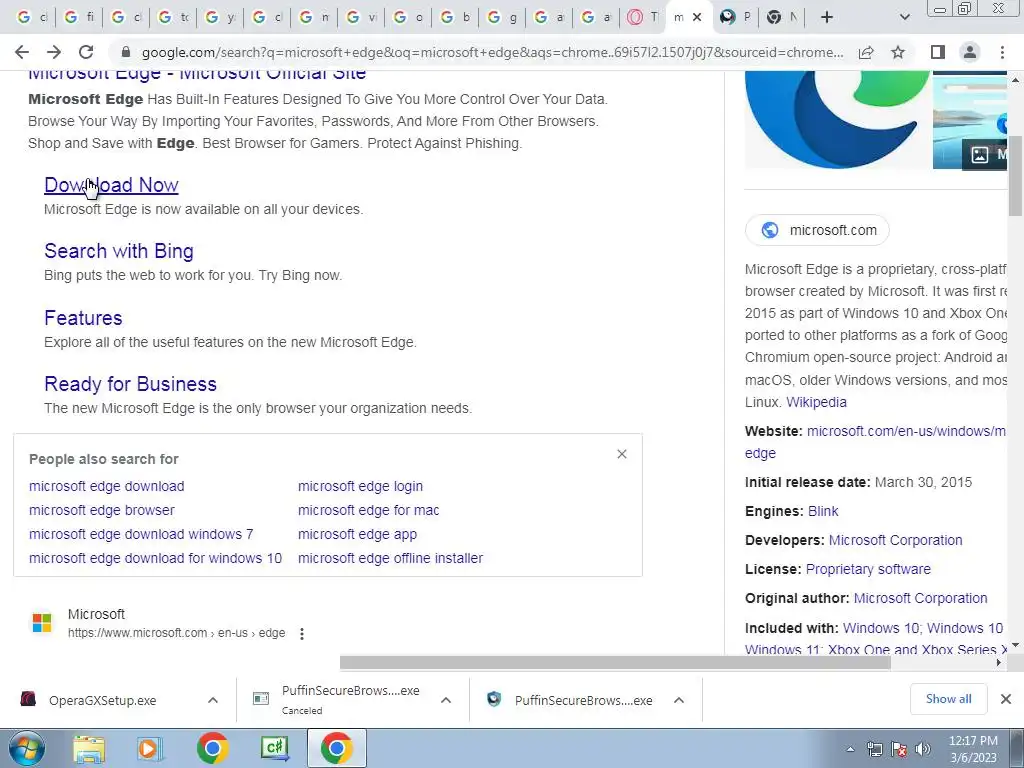The width and height of the screenshot is (1024, 768).
Task: Open the network tray icon
Action: coord(874,749)
